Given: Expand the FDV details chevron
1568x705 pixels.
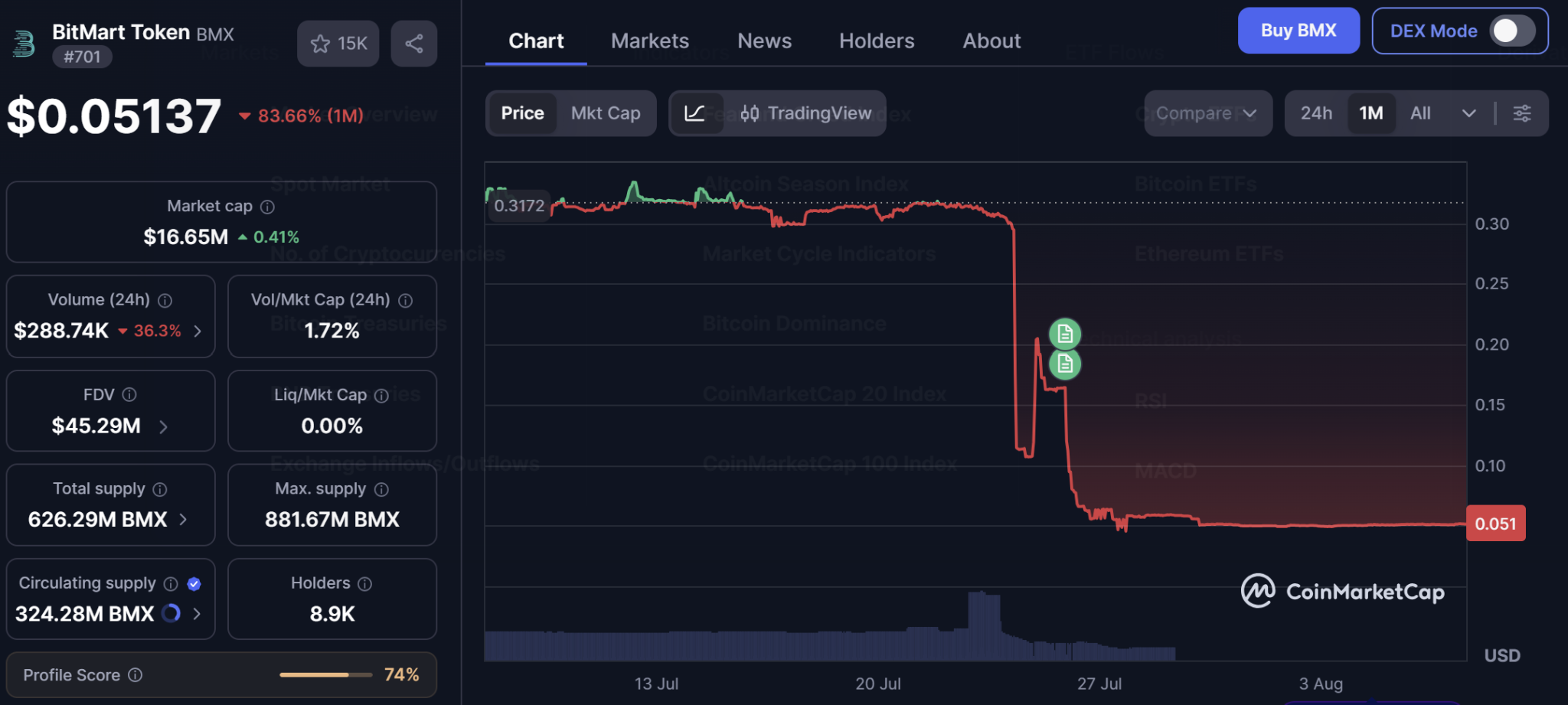Looking at the screenshot, I should [x=163, y=426].
